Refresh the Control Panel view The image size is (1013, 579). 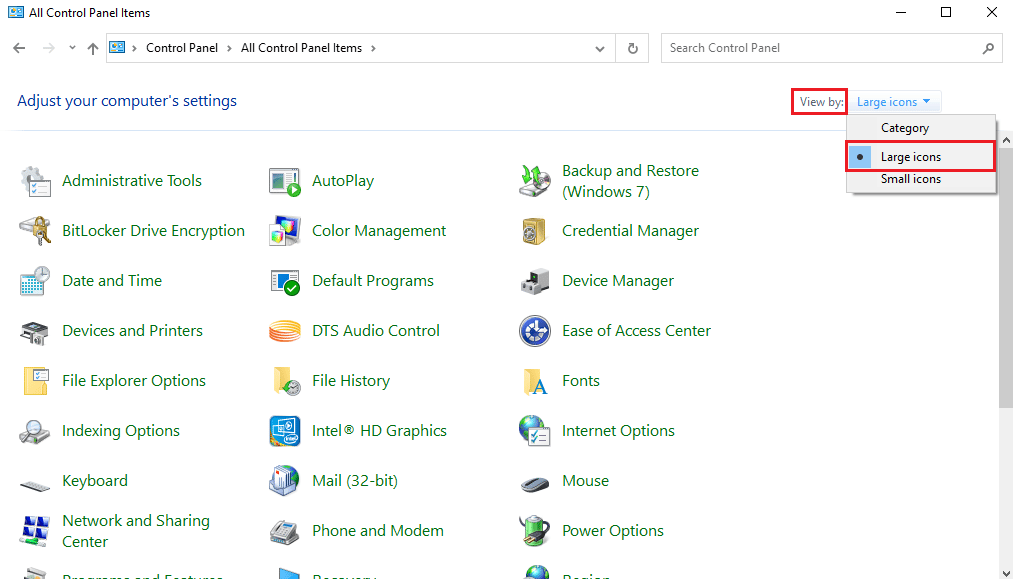click(632, 48)
